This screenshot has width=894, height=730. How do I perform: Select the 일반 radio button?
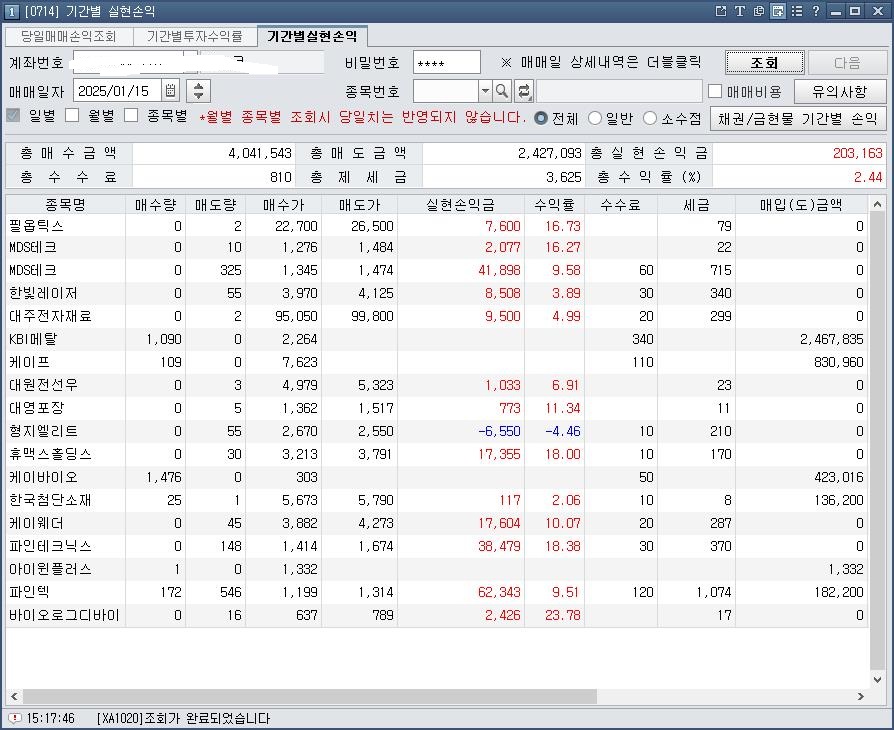click(x=595, y=118)
